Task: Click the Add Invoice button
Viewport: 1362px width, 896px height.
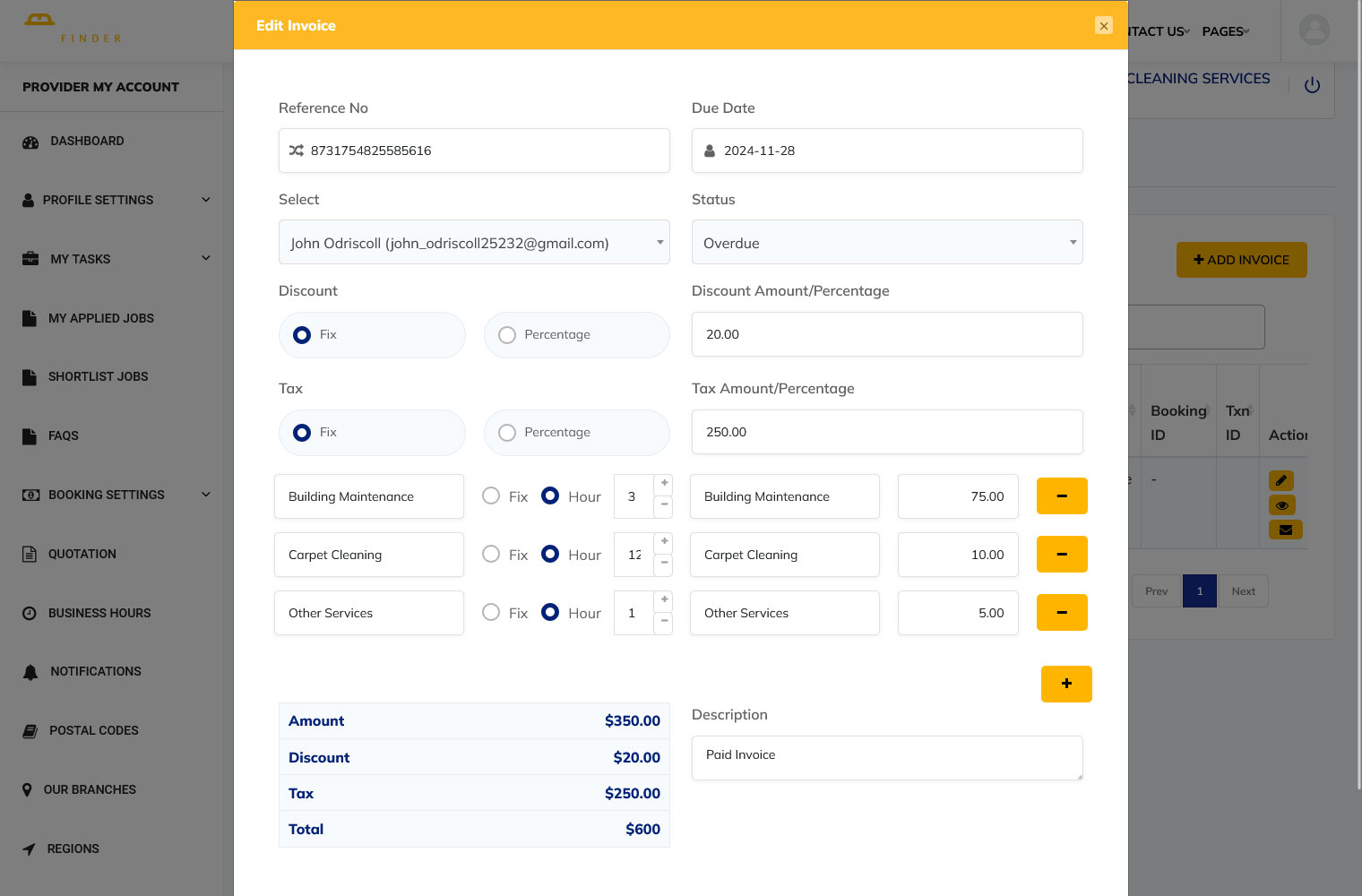Action: click(x=1241, y=260)
